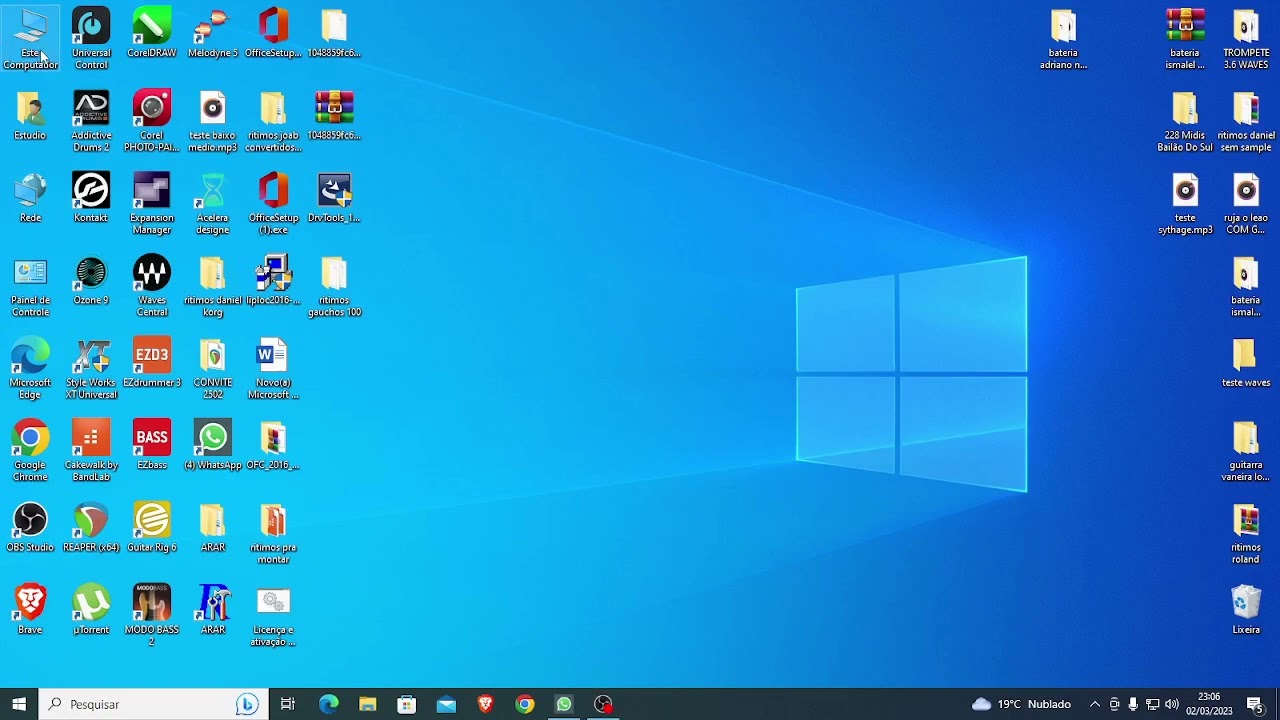The width and height of the screenshot is (1280, 720).
Task: Select the Estudio user folder
Action: click(x=30, y=116)
